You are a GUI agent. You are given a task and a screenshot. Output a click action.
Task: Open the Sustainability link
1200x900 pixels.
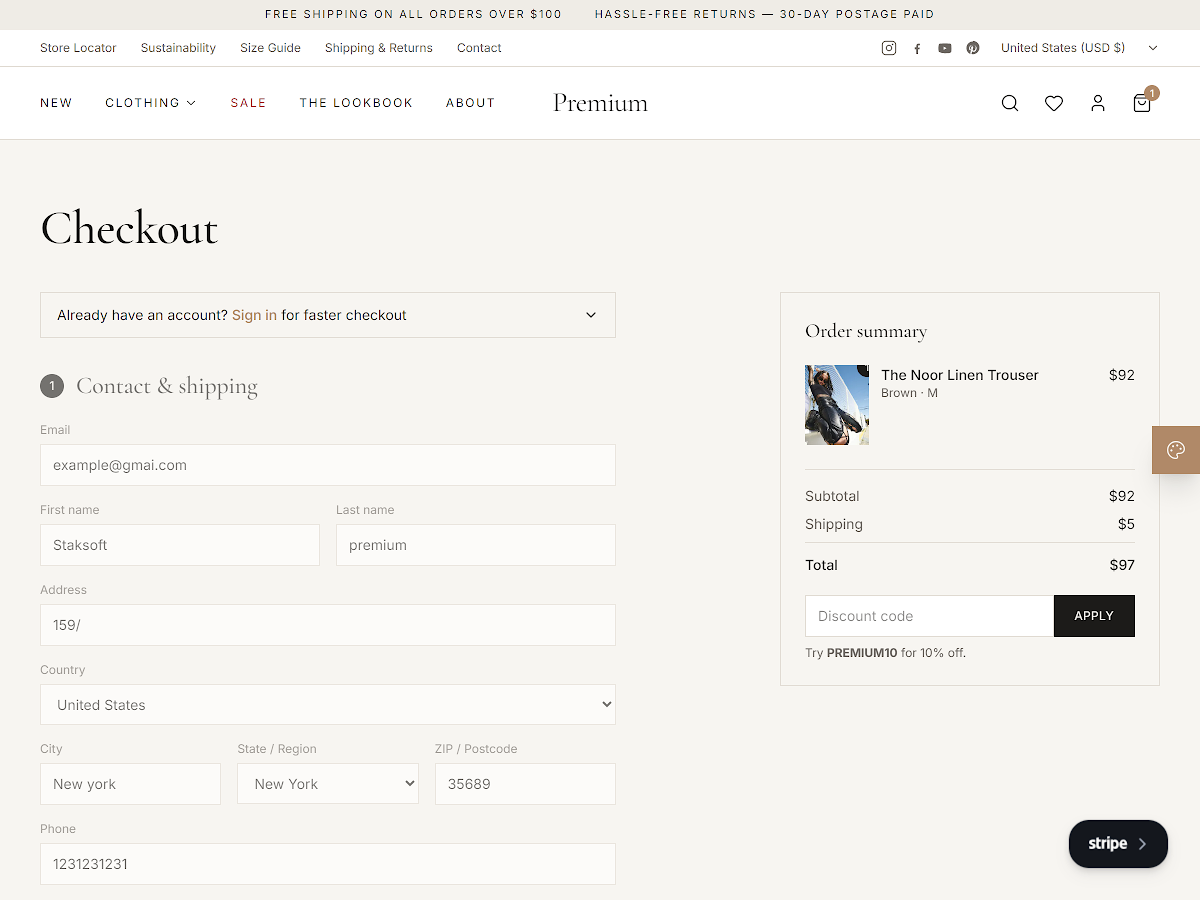(178, 48)
